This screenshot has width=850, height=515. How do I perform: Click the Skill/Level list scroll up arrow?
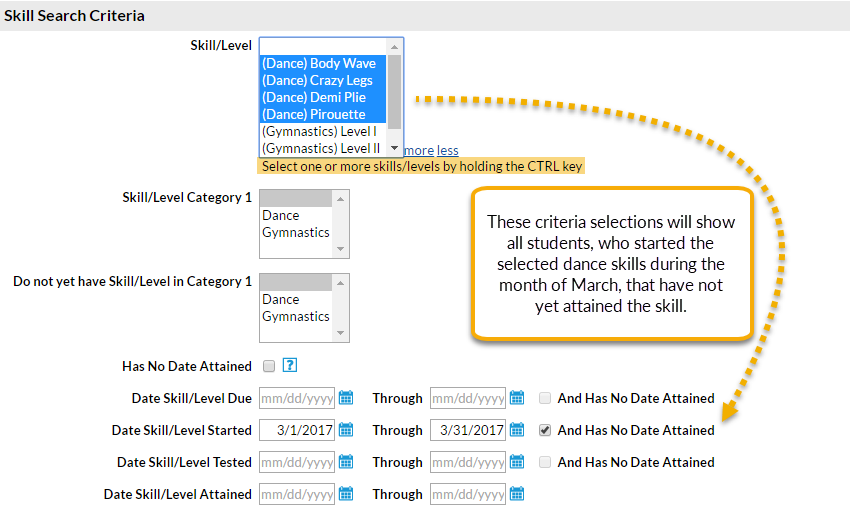[x=395, y=47]
